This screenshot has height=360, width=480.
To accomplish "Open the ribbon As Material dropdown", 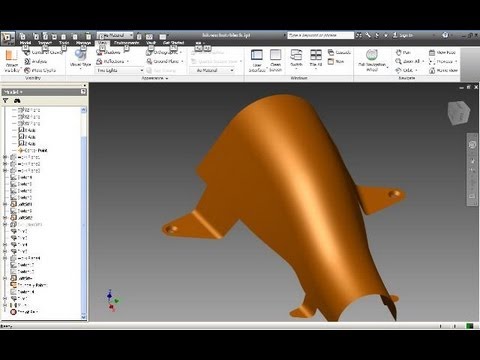I will pyautogui.click(x=212, y=70).
